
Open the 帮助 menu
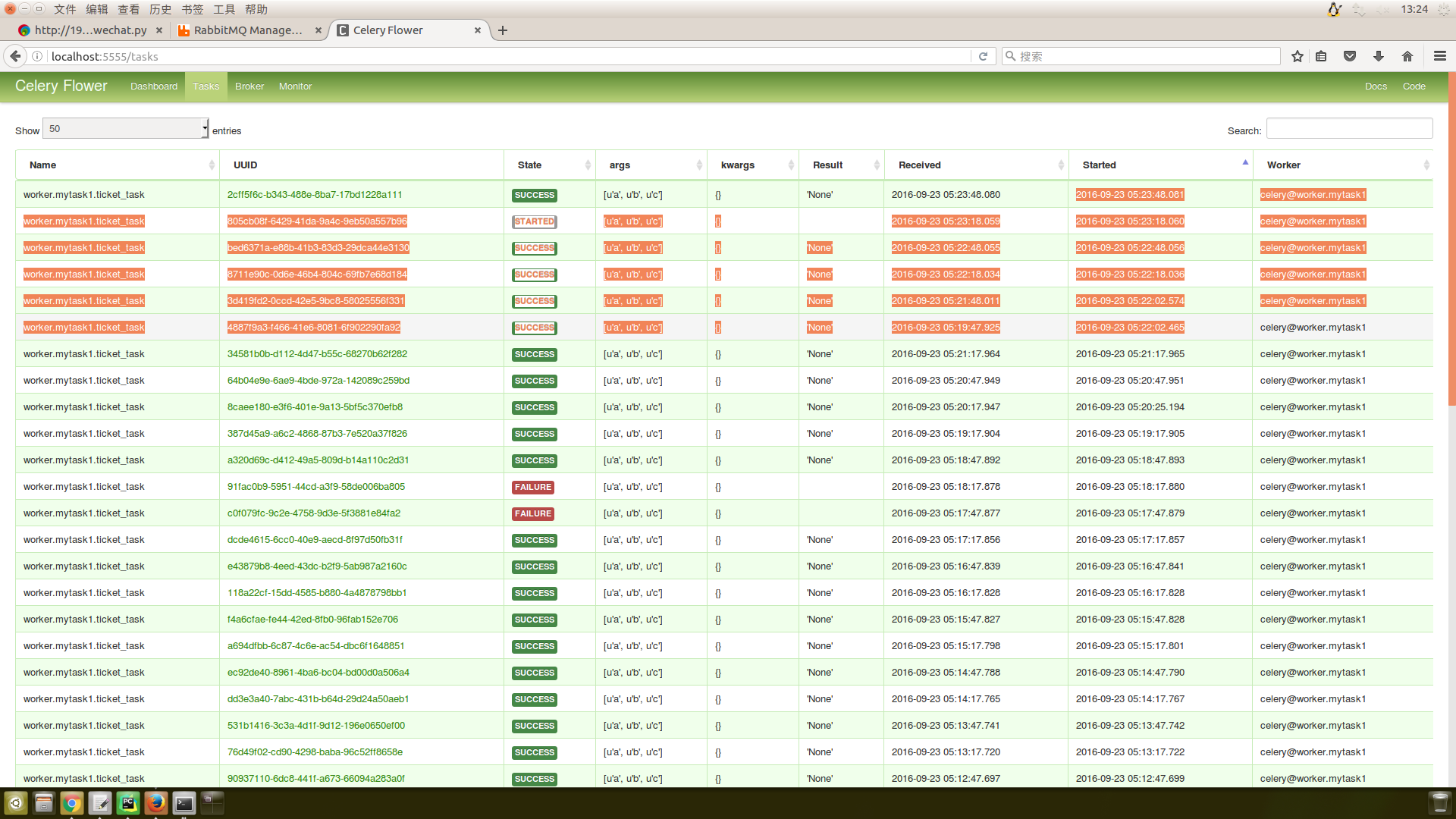click(x=256, y=9)
